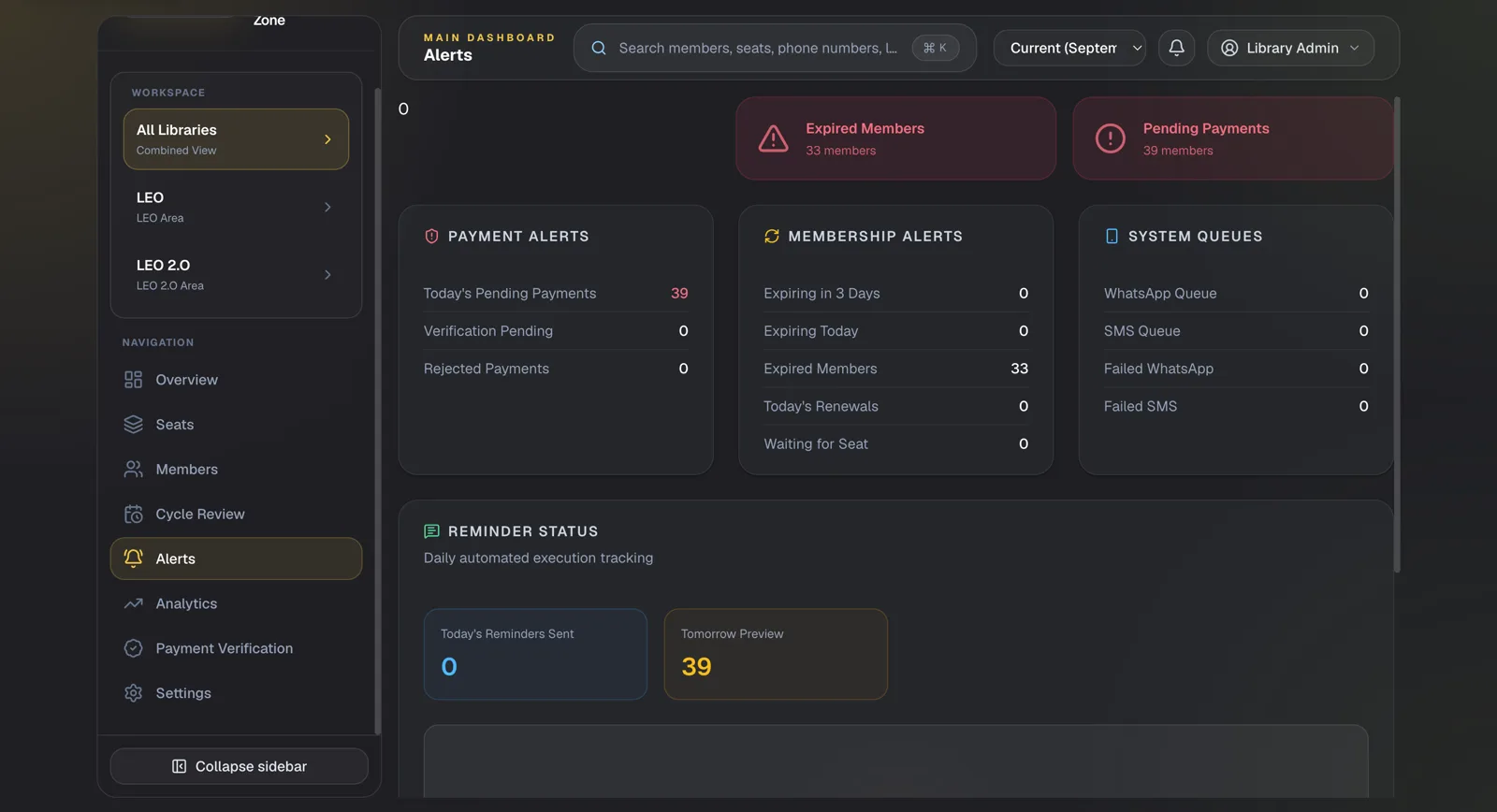The height and width of the screenshot is (812, 1497).
Task: Expand the LEO library chevron
Action: [327, 207]
